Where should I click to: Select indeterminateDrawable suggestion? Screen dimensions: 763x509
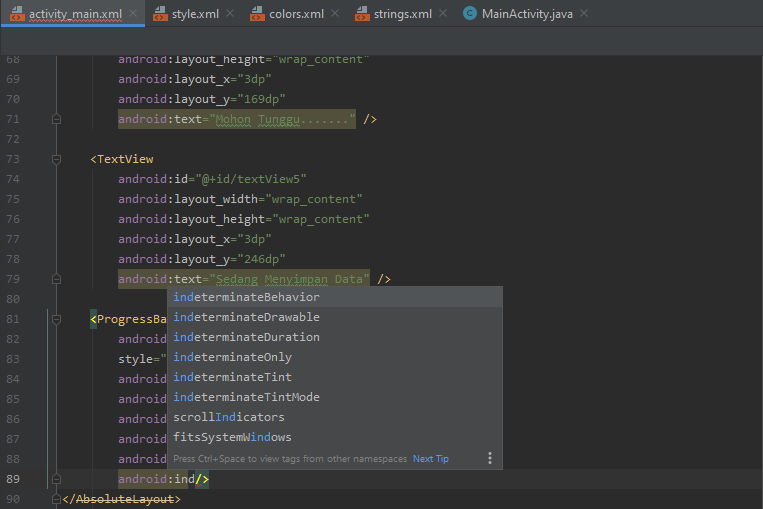335,317
